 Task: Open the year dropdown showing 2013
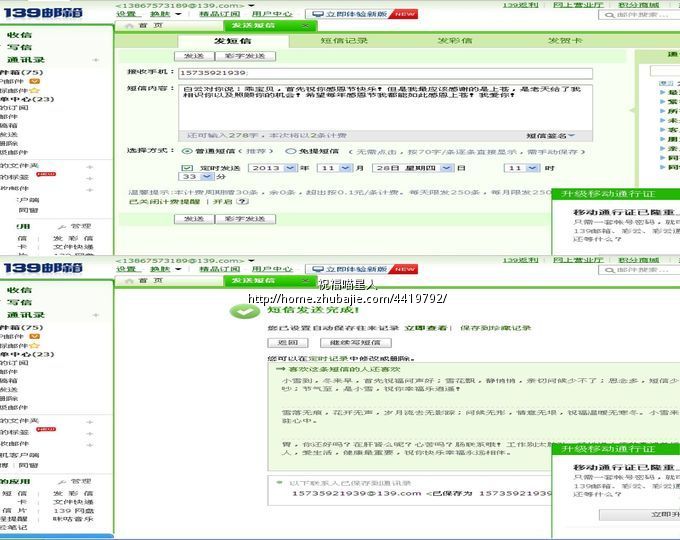272,168
